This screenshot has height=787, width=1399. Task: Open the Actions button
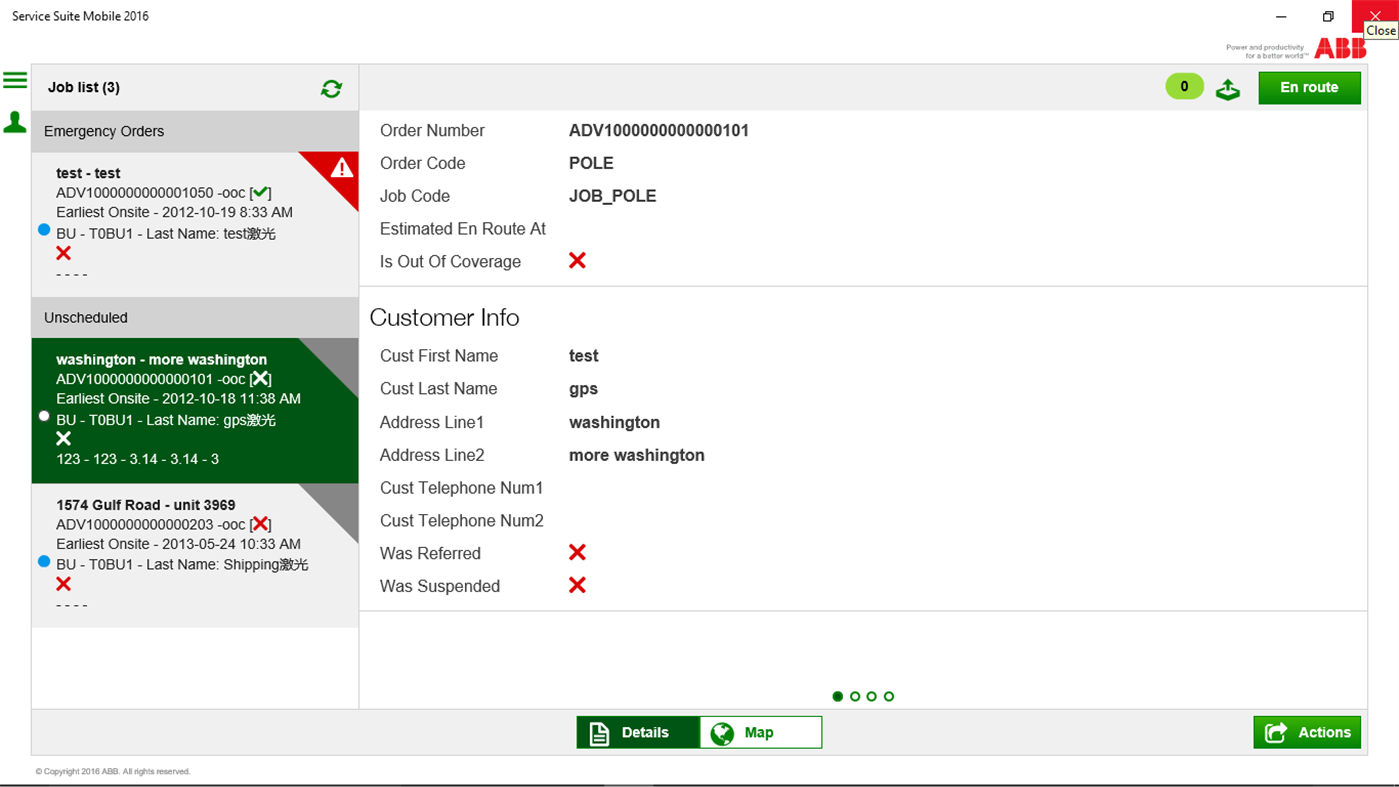click(1307, 733)
